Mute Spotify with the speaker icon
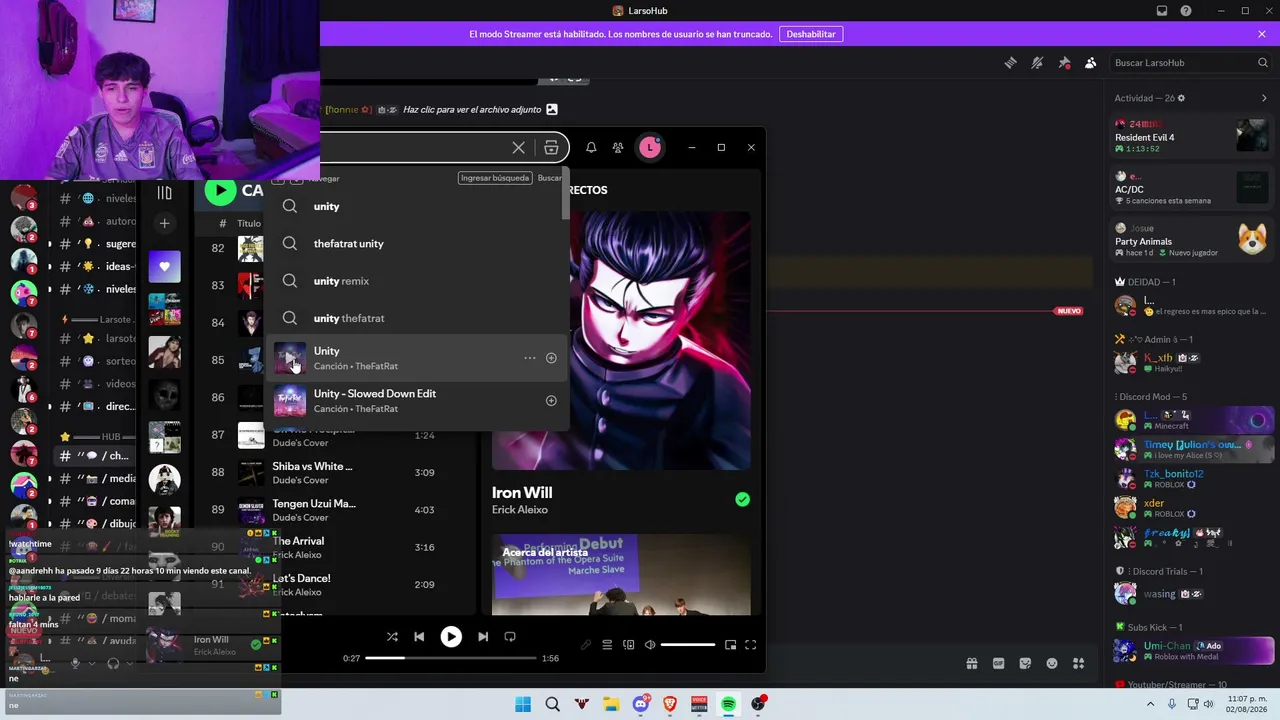This screenshot has height=720, width=1280. click(x=650, y=645)
